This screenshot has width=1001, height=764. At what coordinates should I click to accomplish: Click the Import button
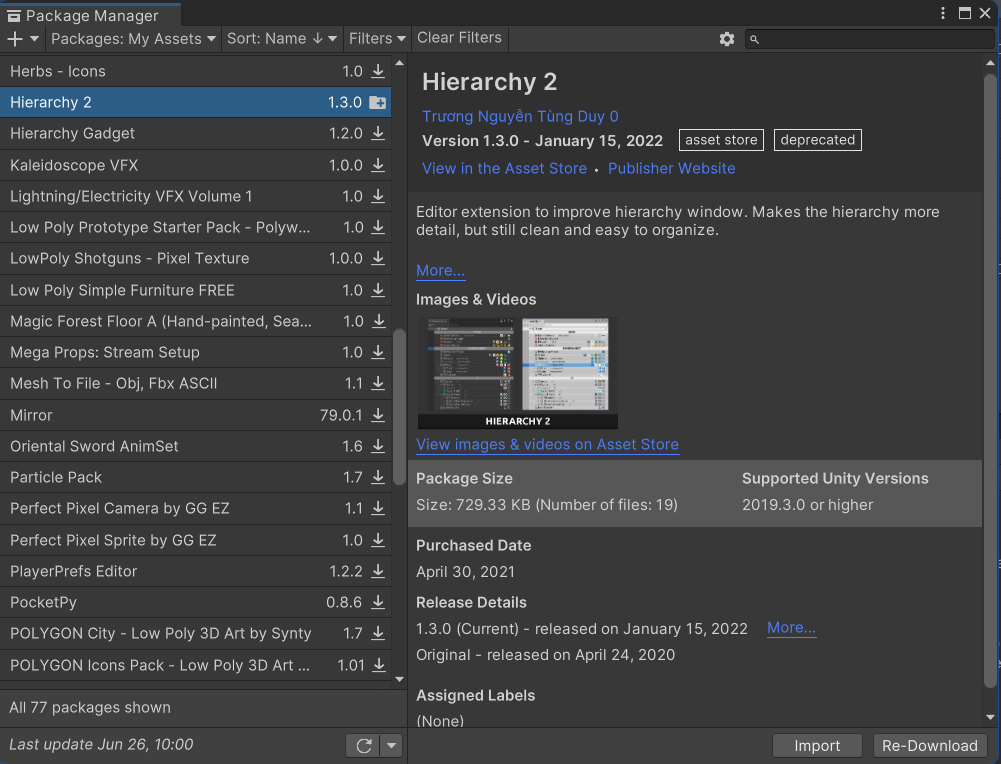pos(817,745)
